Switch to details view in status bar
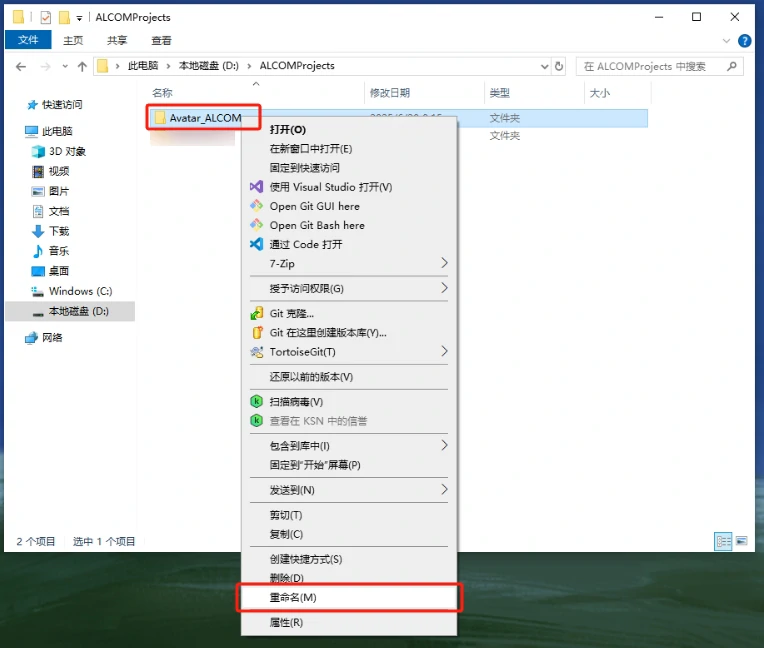Screen dimensions: 764x648 [x=723, y=541]
